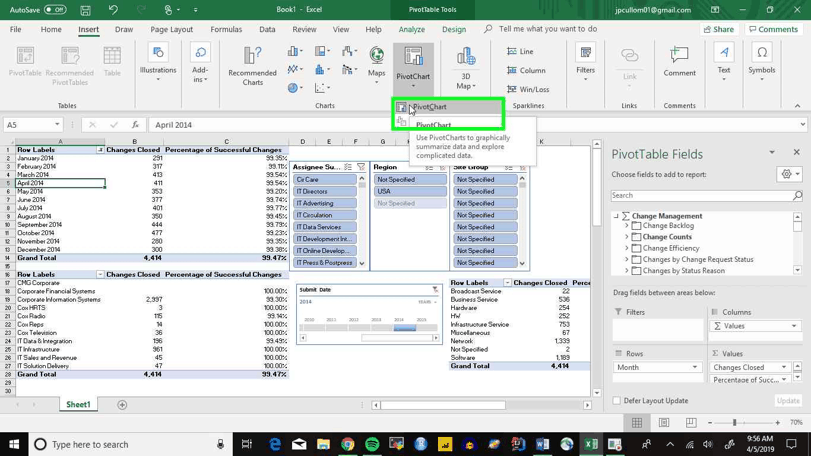The height and width of the screenshot is (457, 813).
Task: Switch to Normal view
Action: pyautogui.click(x=637, y=423)
